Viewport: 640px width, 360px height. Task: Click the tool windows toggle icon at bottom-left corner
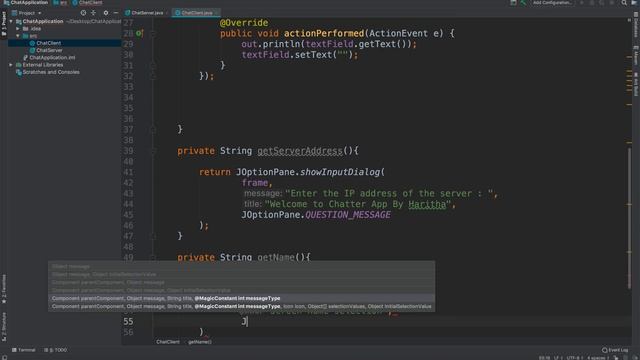tap(4, 357)
